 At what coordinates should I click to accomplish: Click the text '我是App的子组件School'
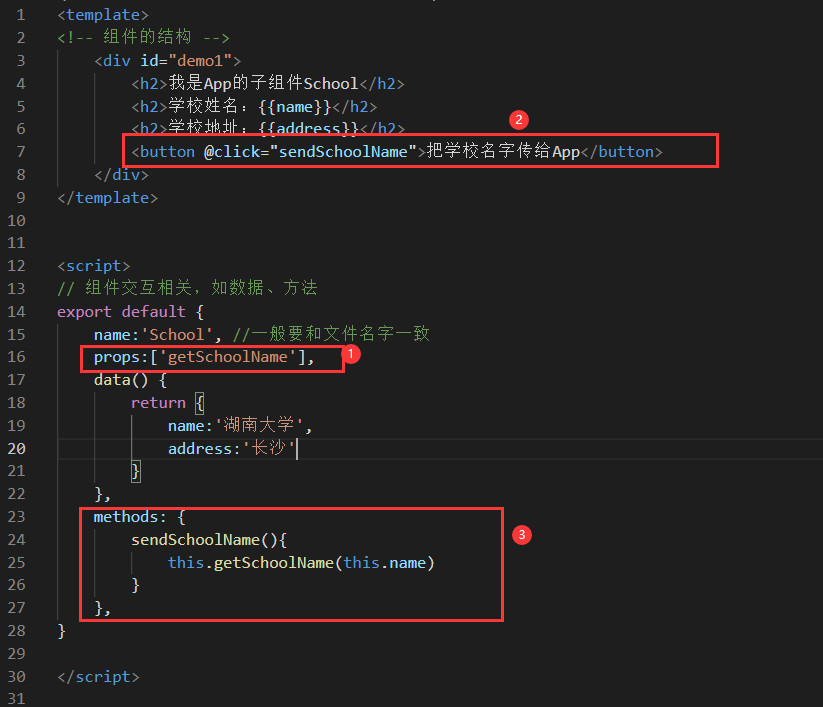(263, 83)
